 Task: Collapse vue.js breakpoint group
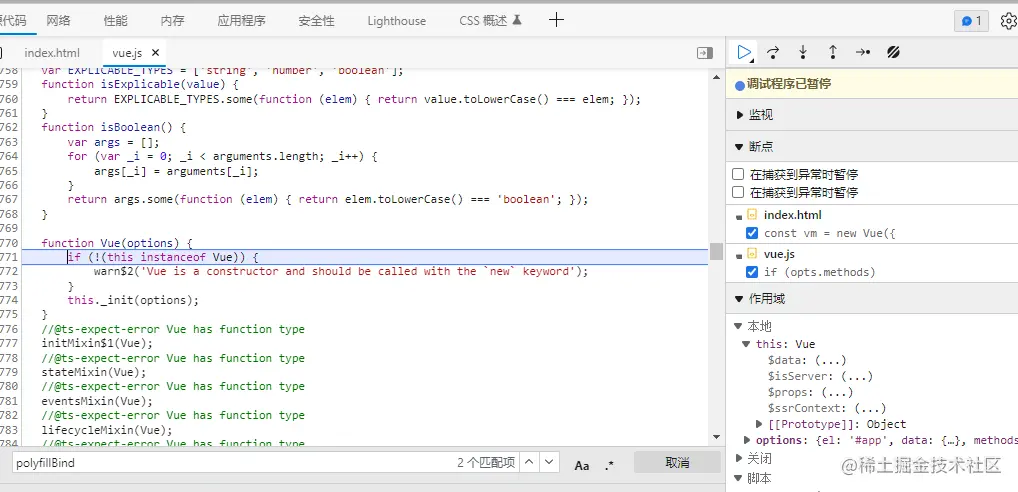click(739, 256)
